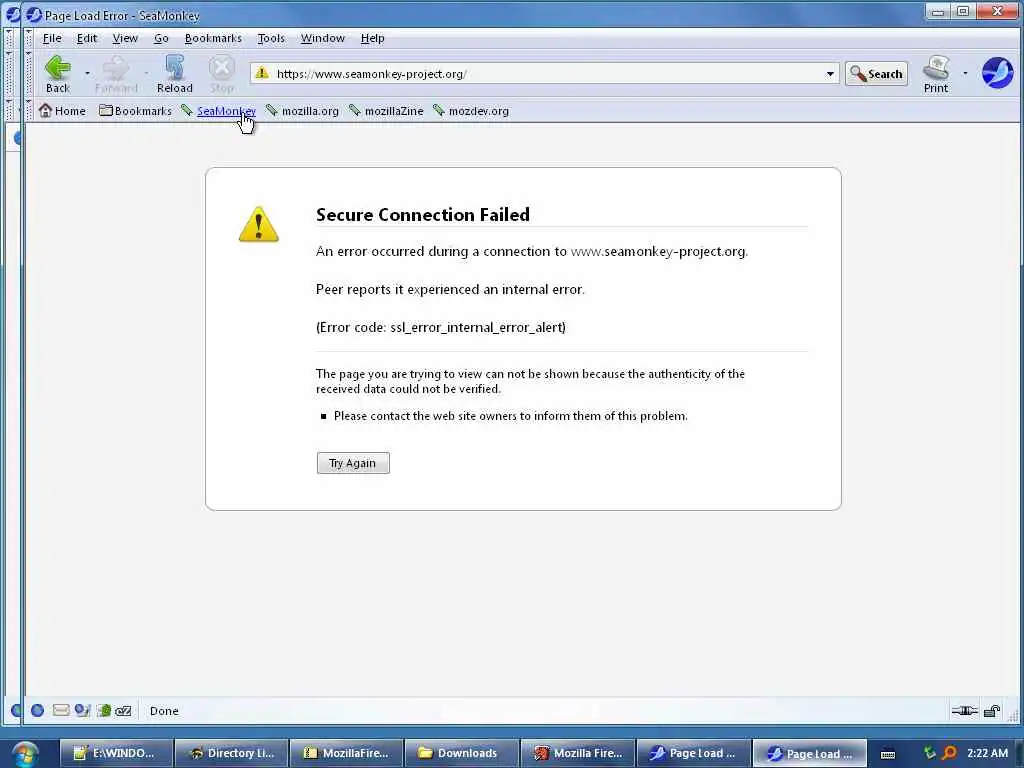Click 'Peer reports it experienced an internal error'
Viewport: 1024px width, 768px height.
[x=450, y=289]
